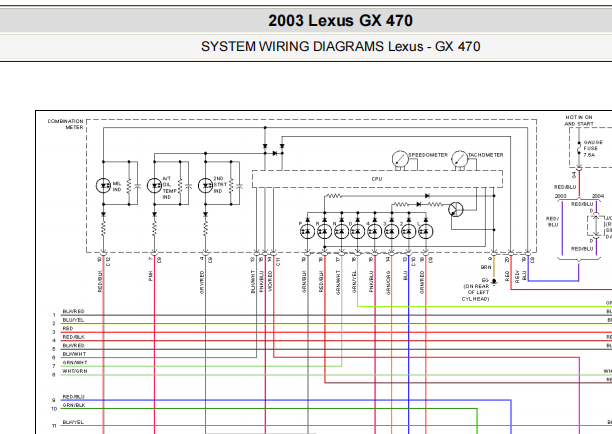Click the COMBINATION METER label
The image size is (612, 434).
tap(66, 124)
